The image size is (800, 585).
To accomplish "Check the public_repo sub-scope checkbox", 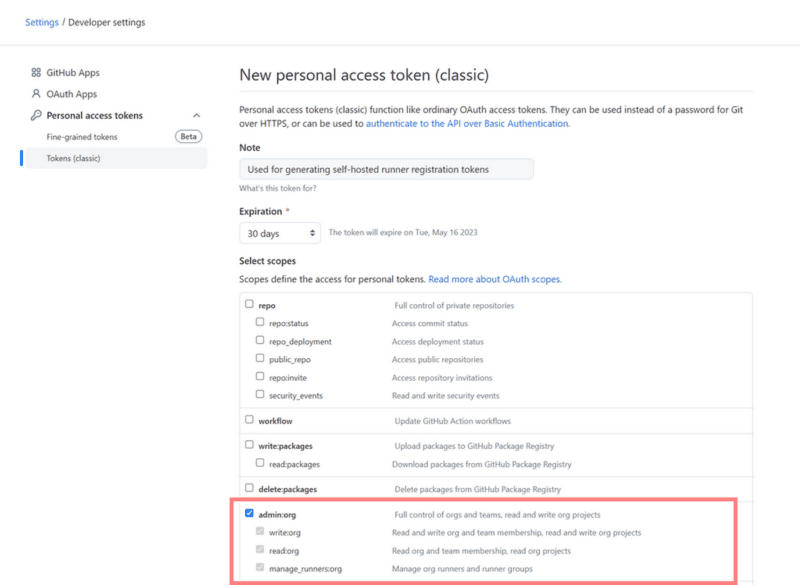I will 260,358.
